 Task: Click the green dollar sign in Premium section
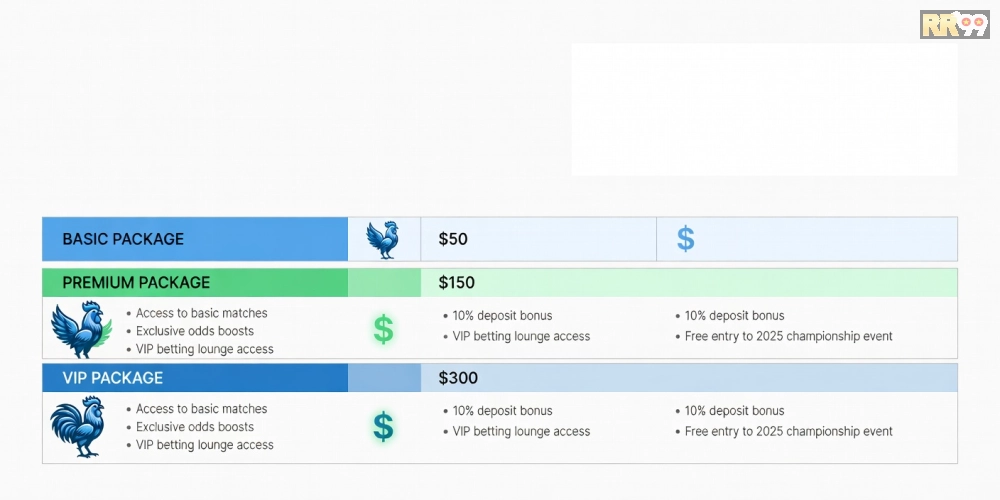pos(383,330)
